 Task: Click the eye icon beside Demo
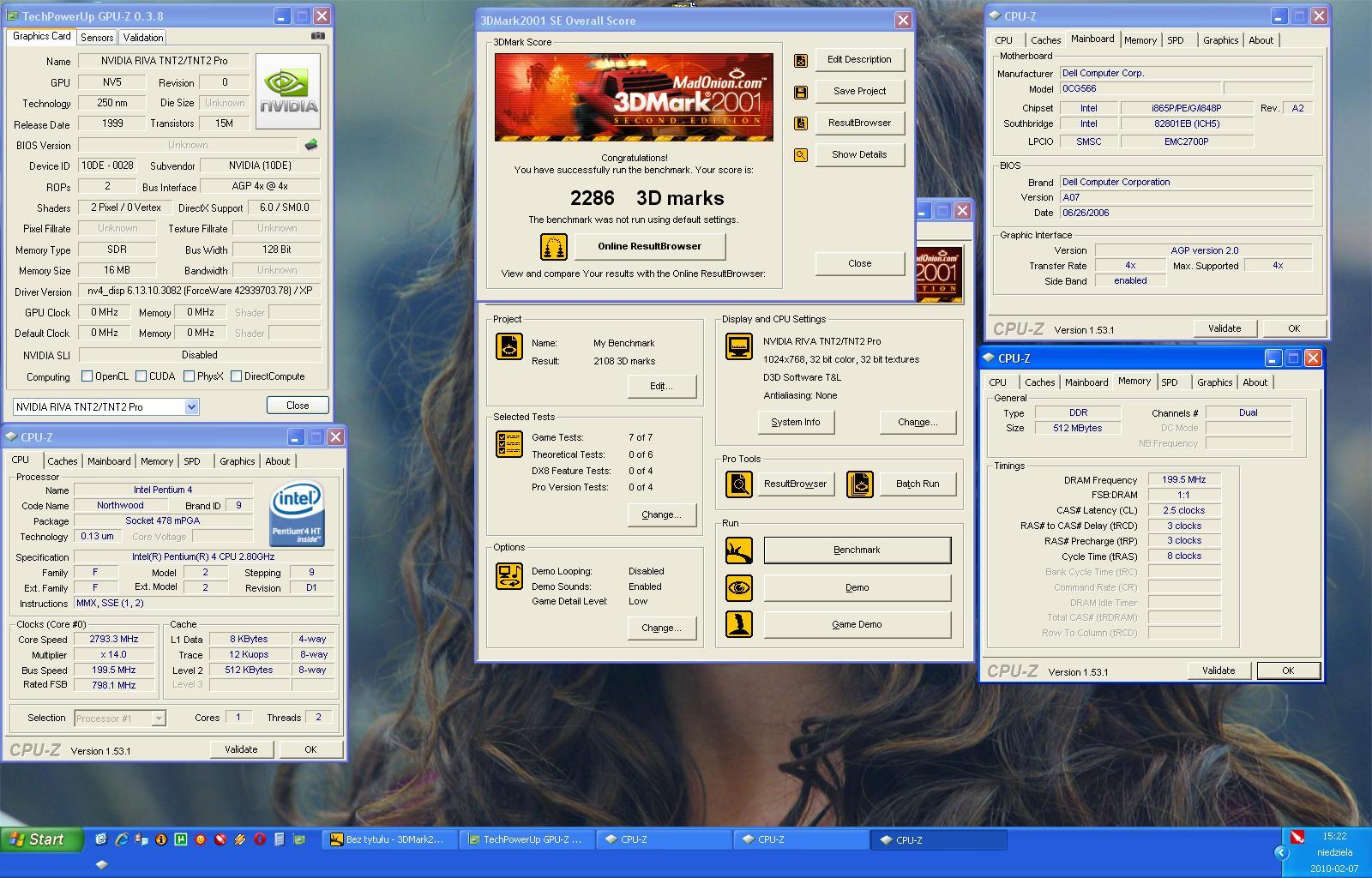coord(738,588)
